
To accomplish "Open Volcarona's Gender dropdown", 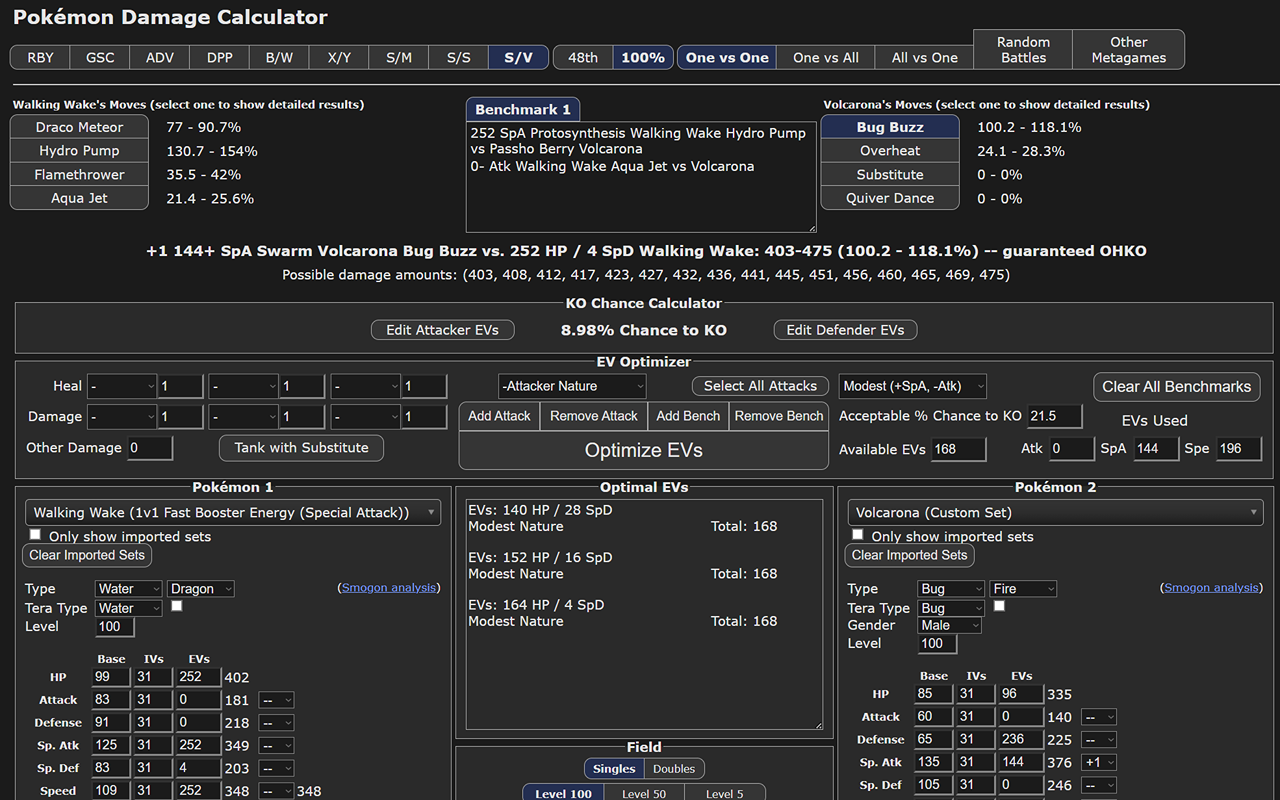I will pos(951,625).
